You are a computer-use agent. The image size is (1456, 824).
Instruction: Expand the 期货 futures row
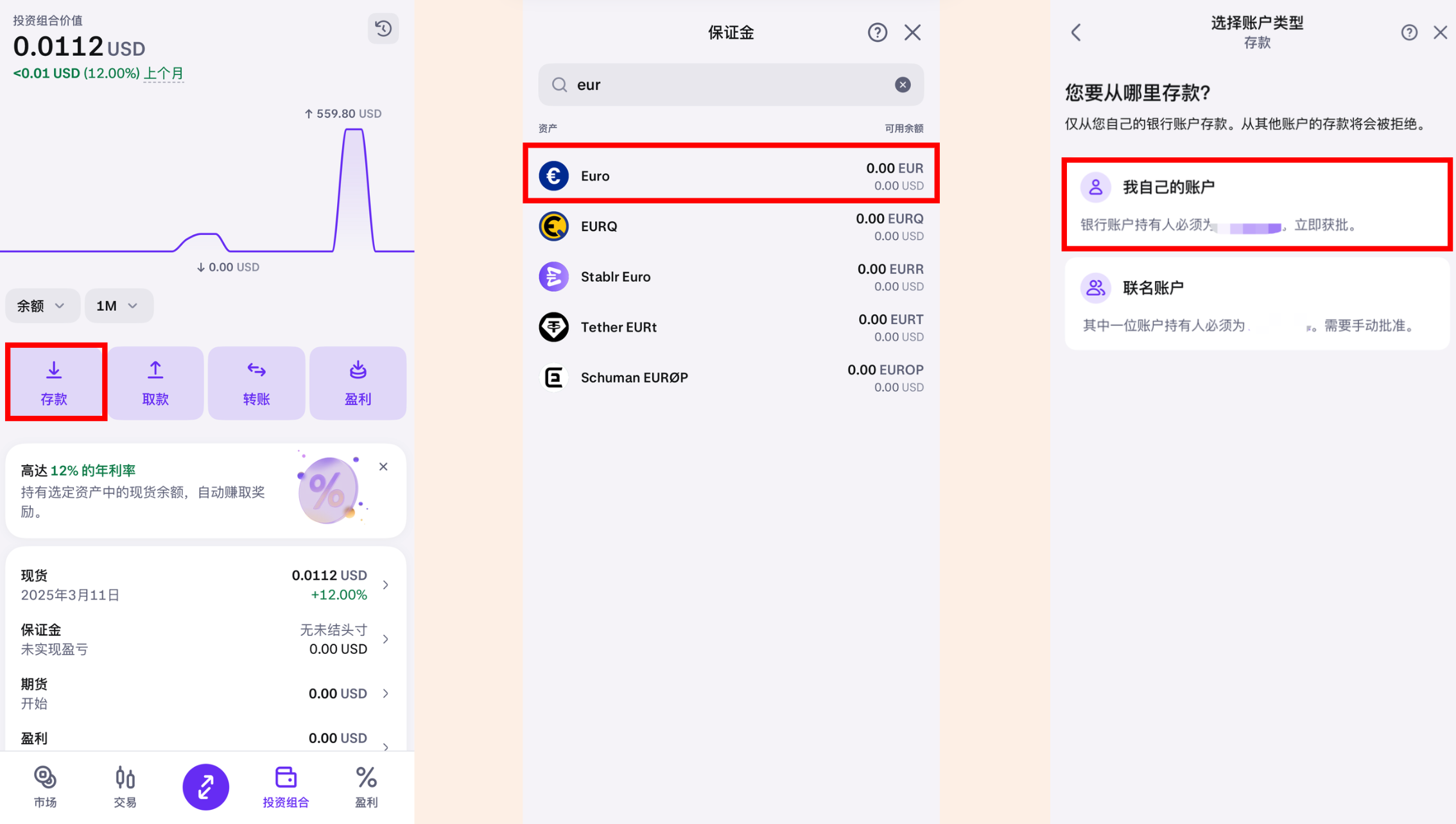tap(205, 693)
